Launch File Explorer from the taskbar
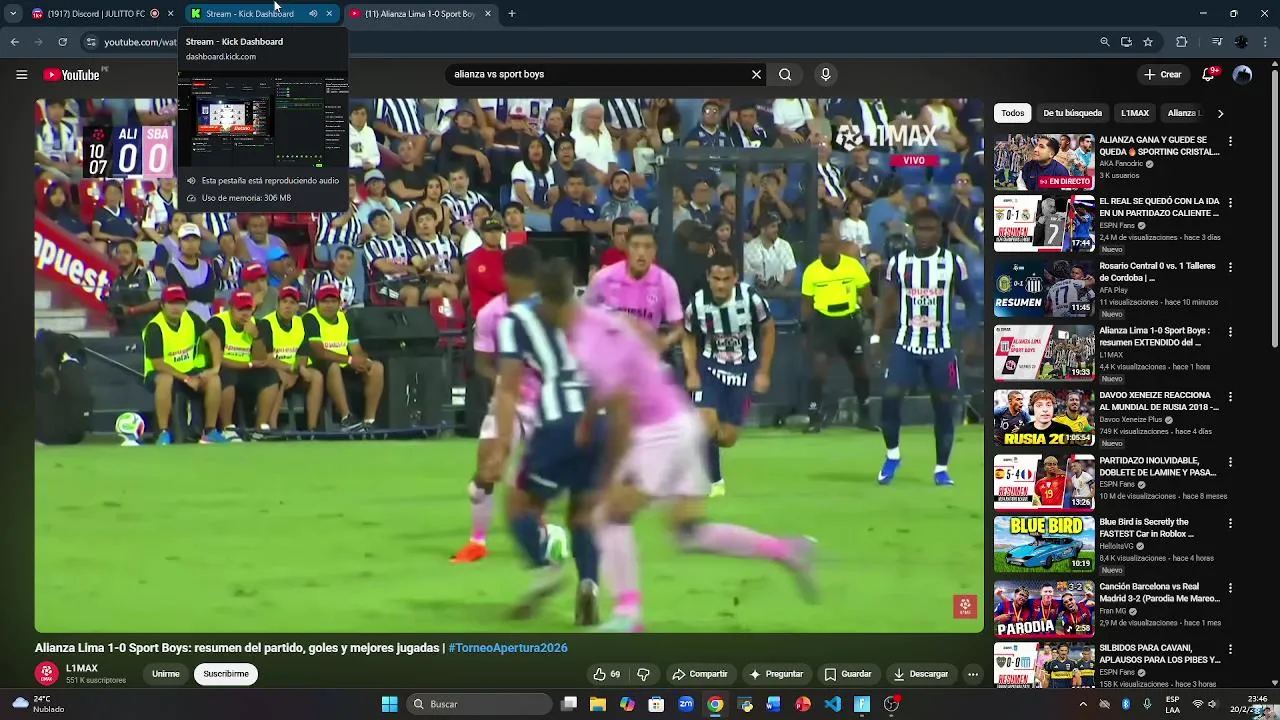The image size is (1280, 720). point(598,704)
